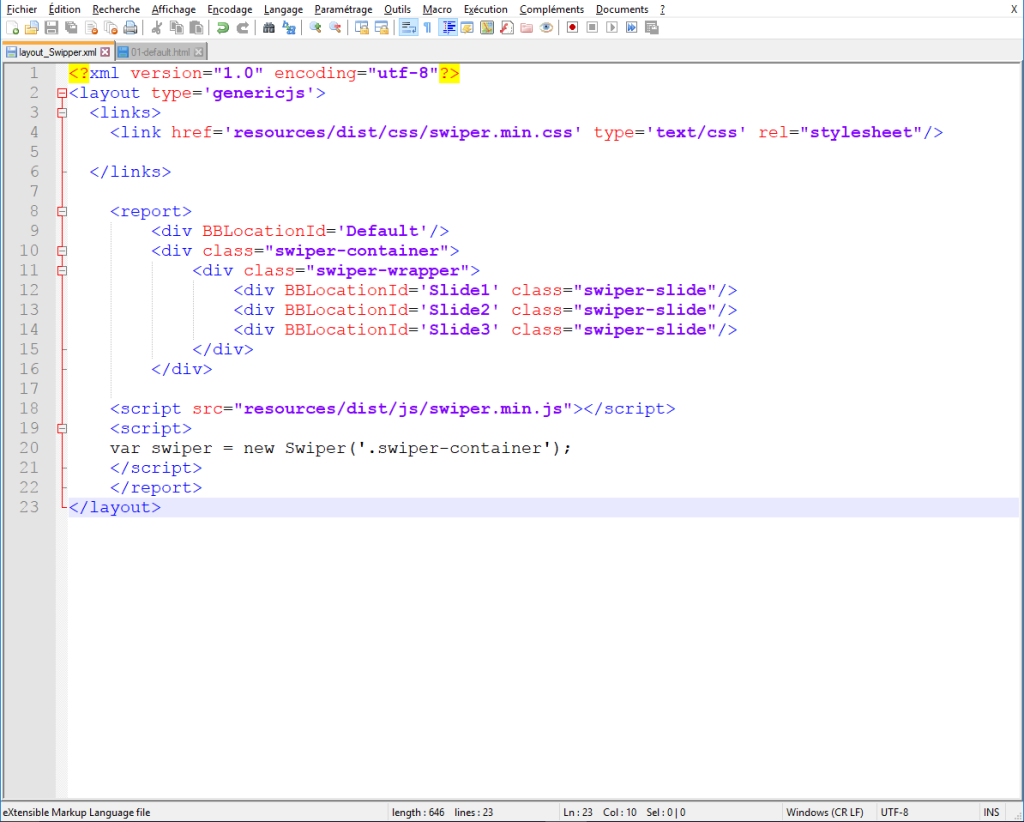Collapse the swiper-container div at line 10
Viewport: 1024px width, 822px height.
(x=62, y=251)
